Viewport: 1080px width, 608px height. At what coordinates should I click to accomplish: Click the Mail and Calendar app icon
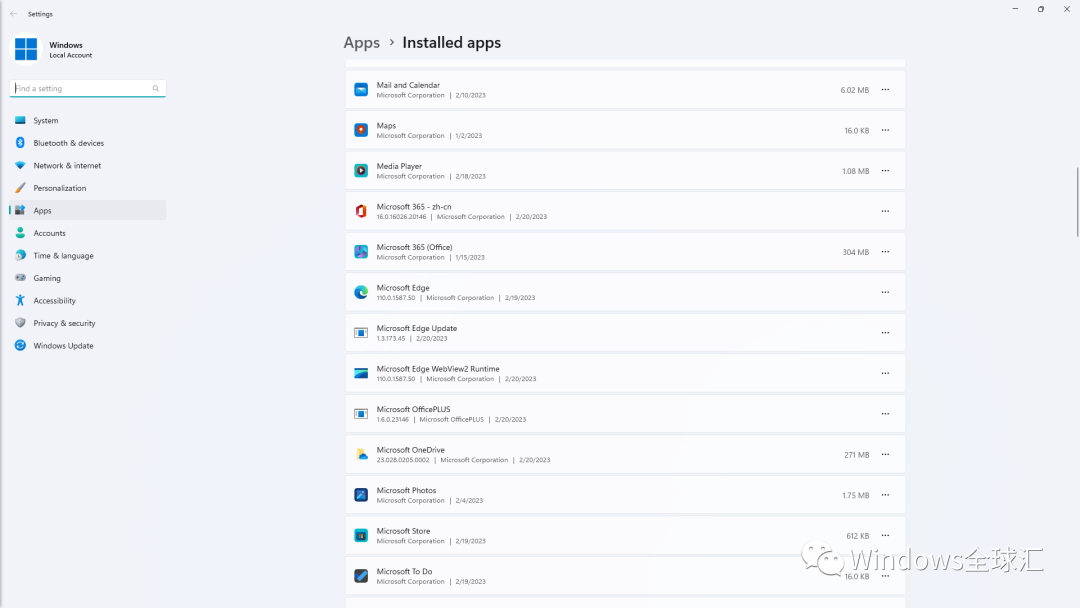tap(361, 90)
